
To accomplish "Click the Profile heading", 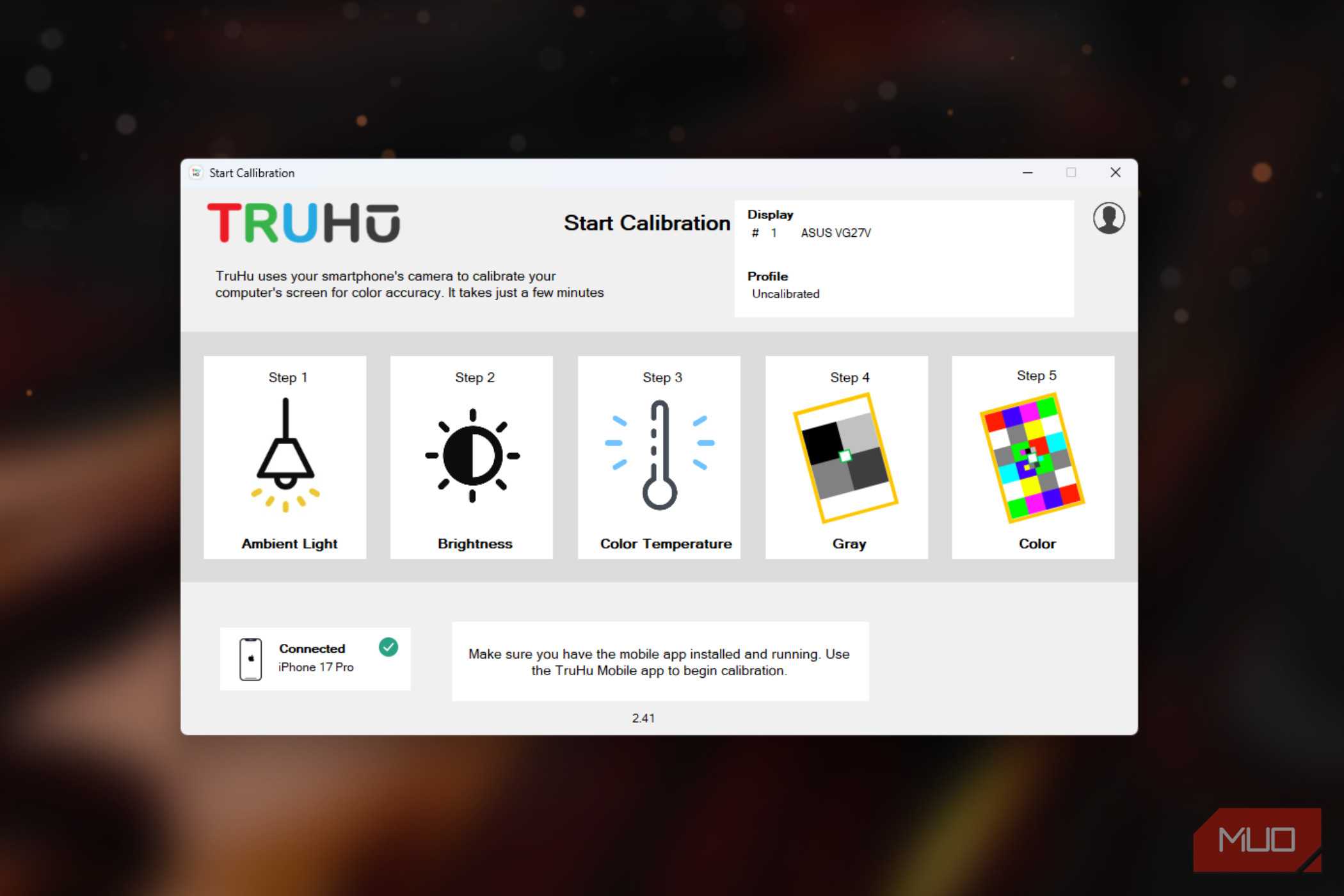I will click(x=767, y=276).
